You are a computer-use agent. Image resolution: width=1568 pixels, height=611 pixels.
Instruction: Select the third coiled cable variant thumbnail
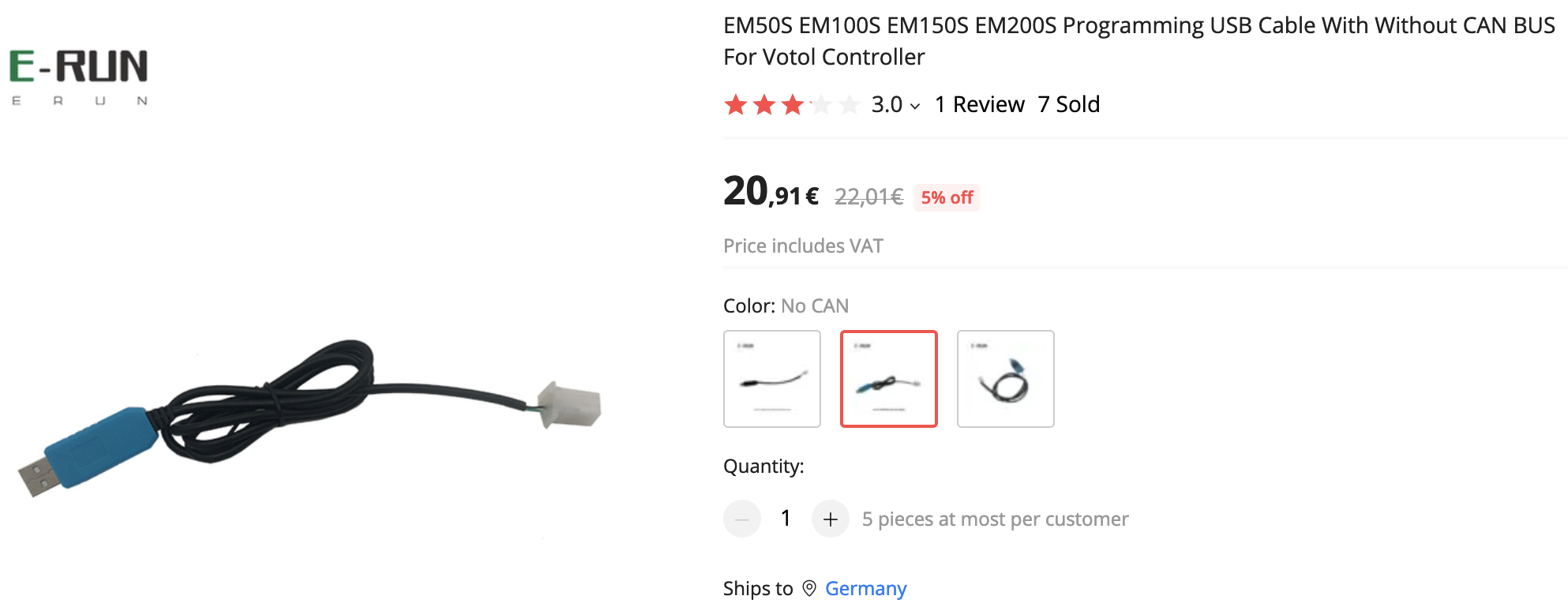(x=1006, y=379)
